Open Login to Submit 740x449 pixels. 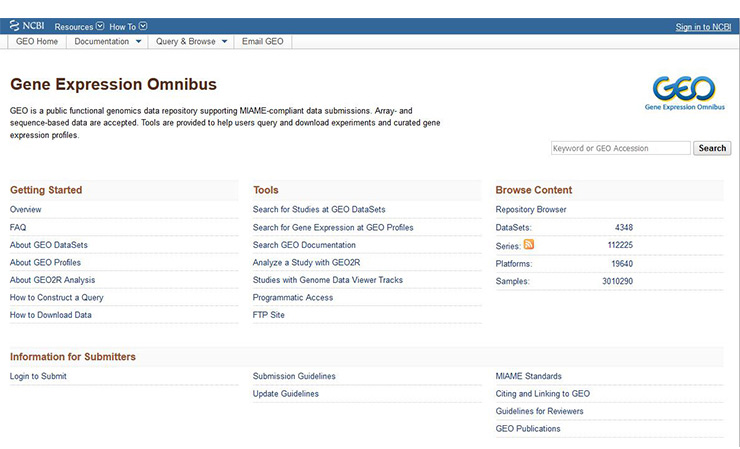click(38, 376)
